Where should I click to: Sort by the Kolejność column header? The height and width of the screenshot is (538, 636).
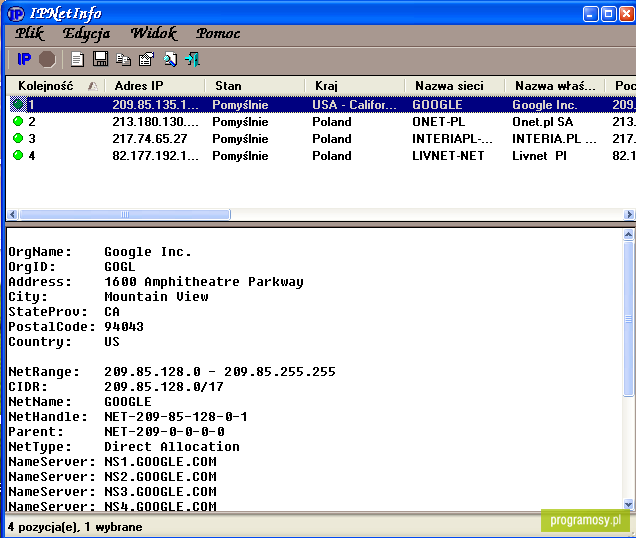pos(56,86)
